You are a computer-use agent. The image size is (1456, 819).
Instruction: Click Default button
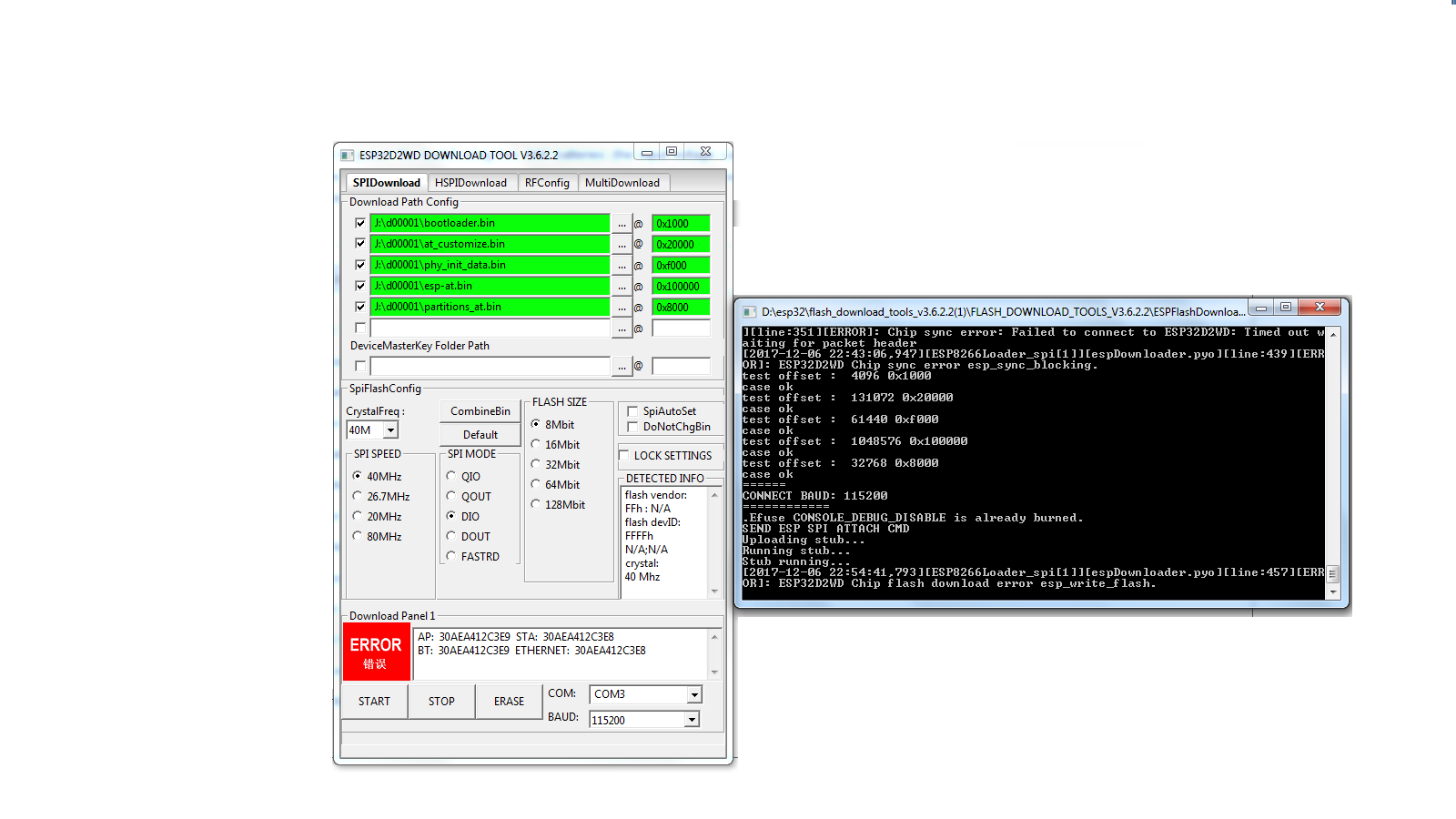click(x=480, y=435)
